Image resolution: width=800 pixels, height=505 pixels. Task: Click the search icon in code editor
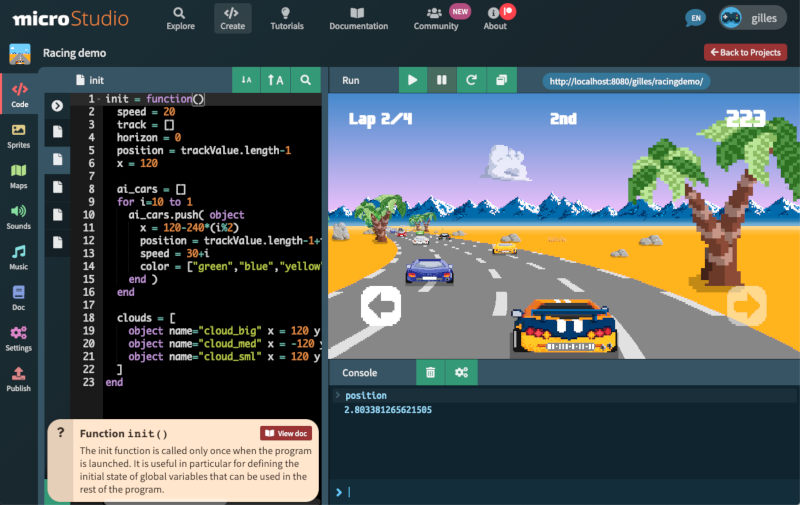coord(306,80)
